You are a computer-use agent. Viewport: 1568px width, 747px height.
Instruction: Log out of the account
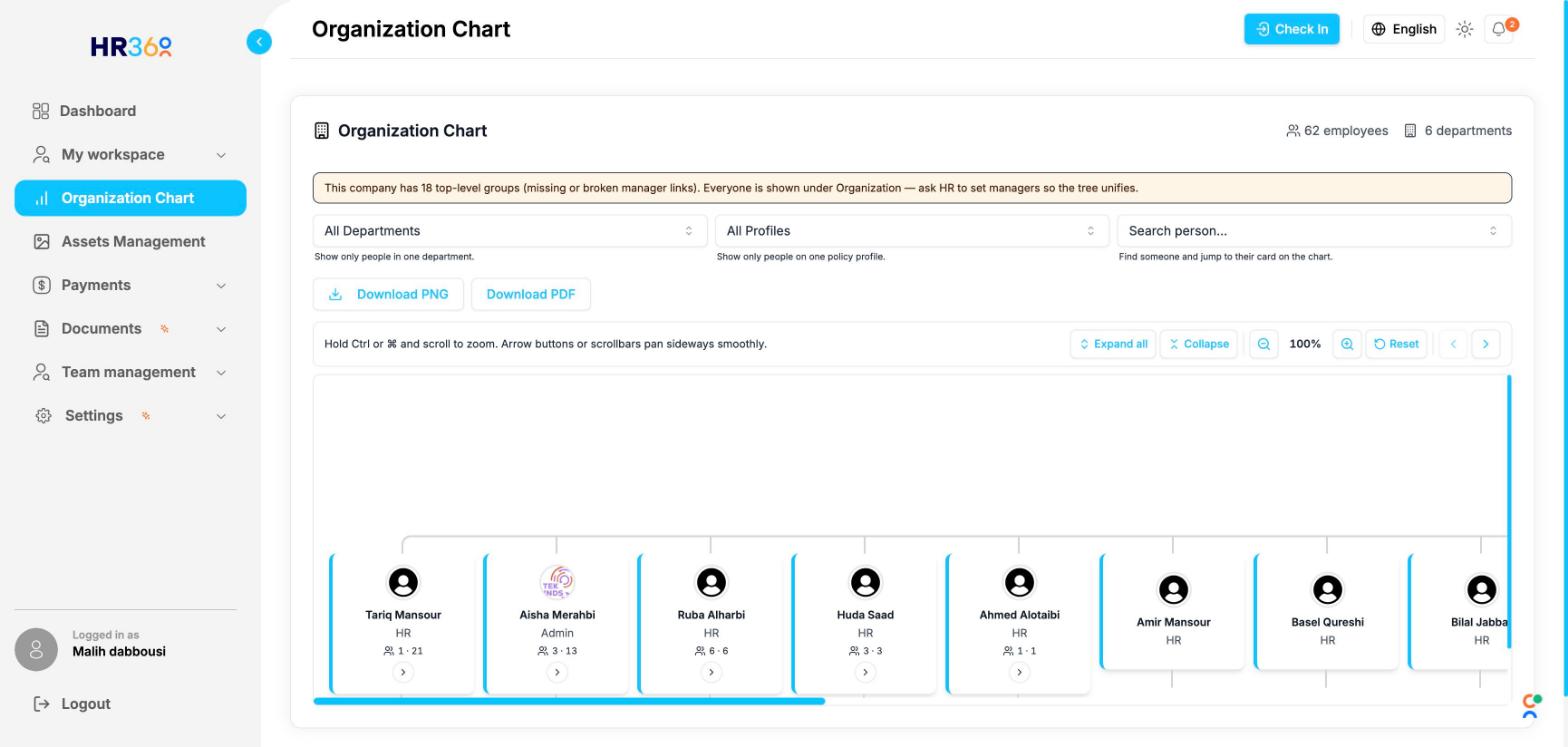point(72,704)
